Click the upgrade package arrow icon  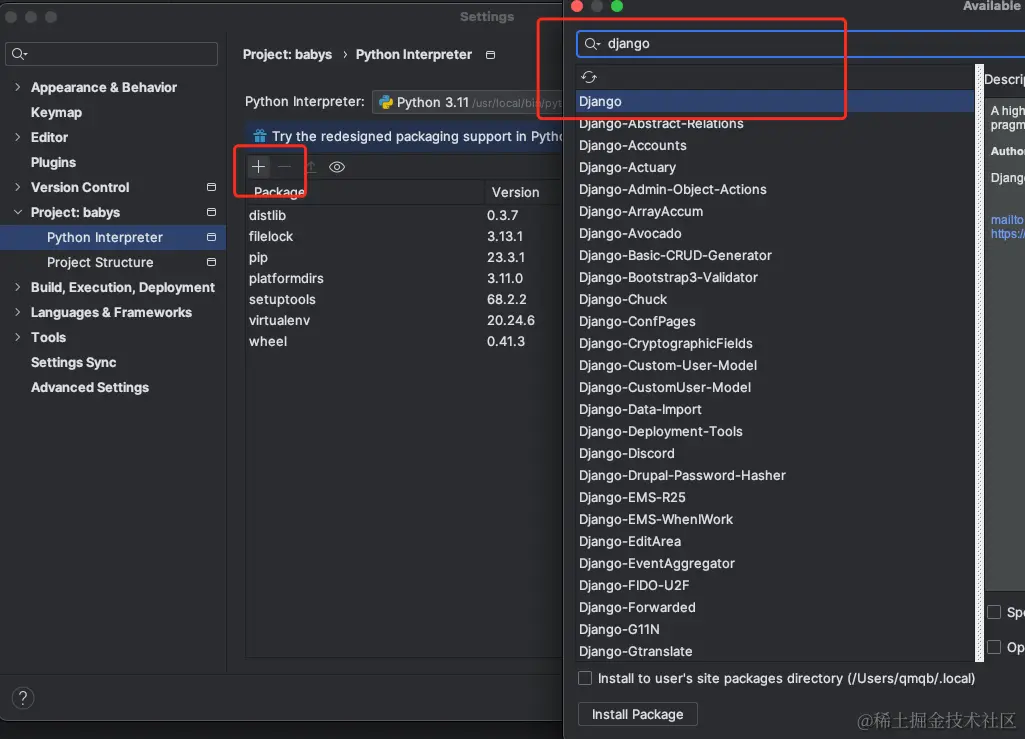coord(311,167)
